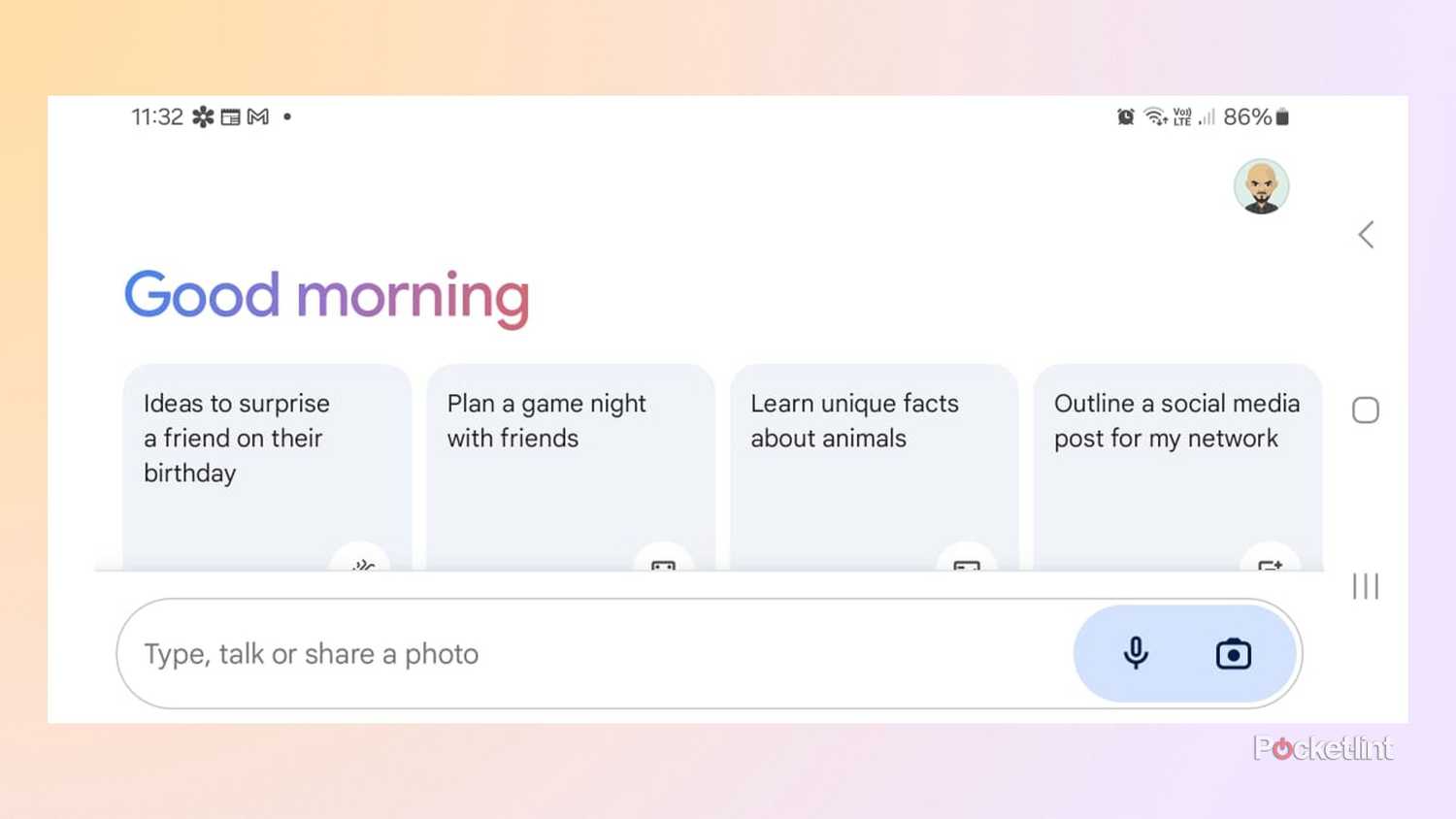This screenshot has width=1456, height=819.
Task: Tap the pinwheel notification icon in status bar
Action: click(x=203, y=117)
